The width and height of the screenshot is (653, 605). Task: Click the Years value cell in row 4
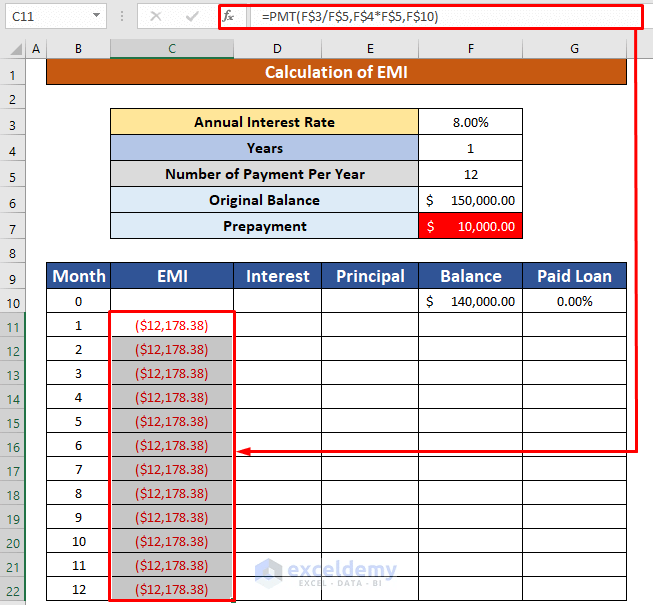click(x=471, y=148)
